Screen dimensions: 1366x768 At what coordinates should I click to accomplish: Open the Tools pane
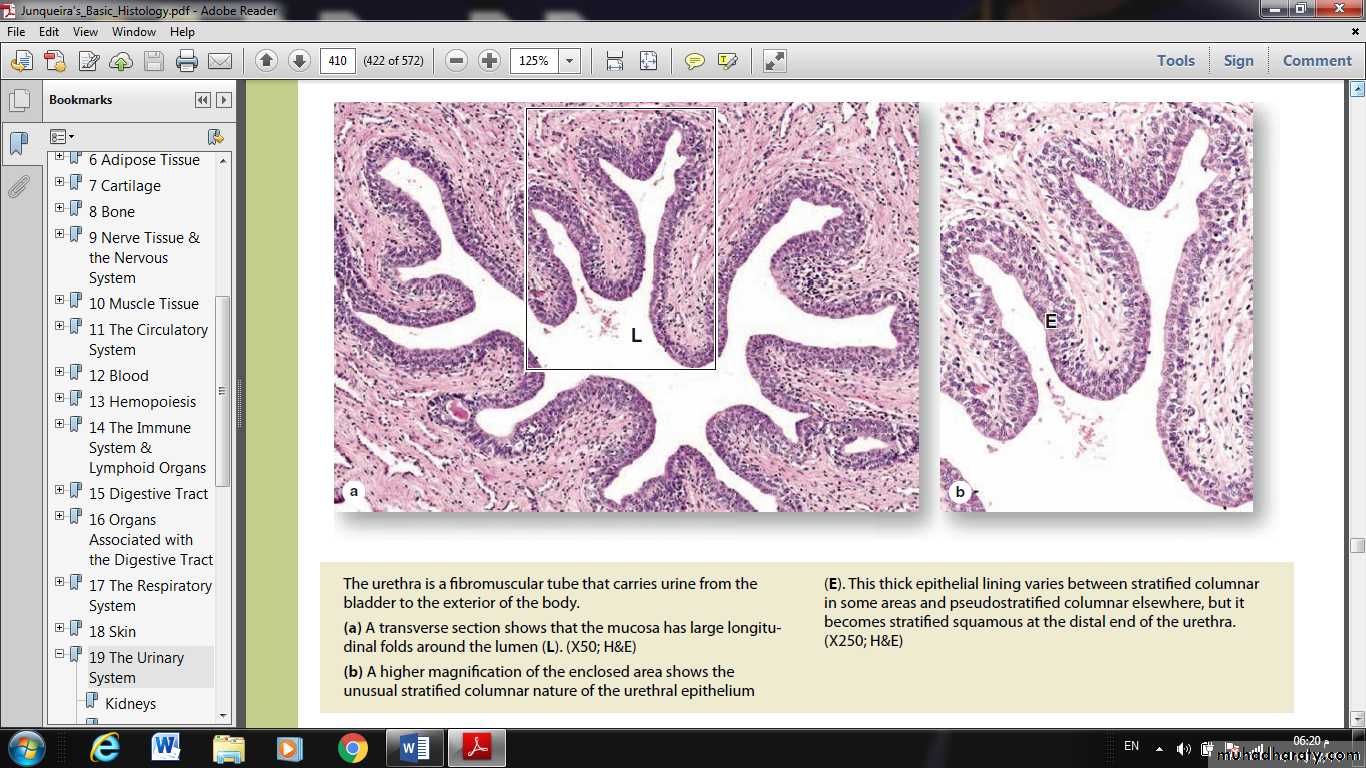[x=1176, y=60]
